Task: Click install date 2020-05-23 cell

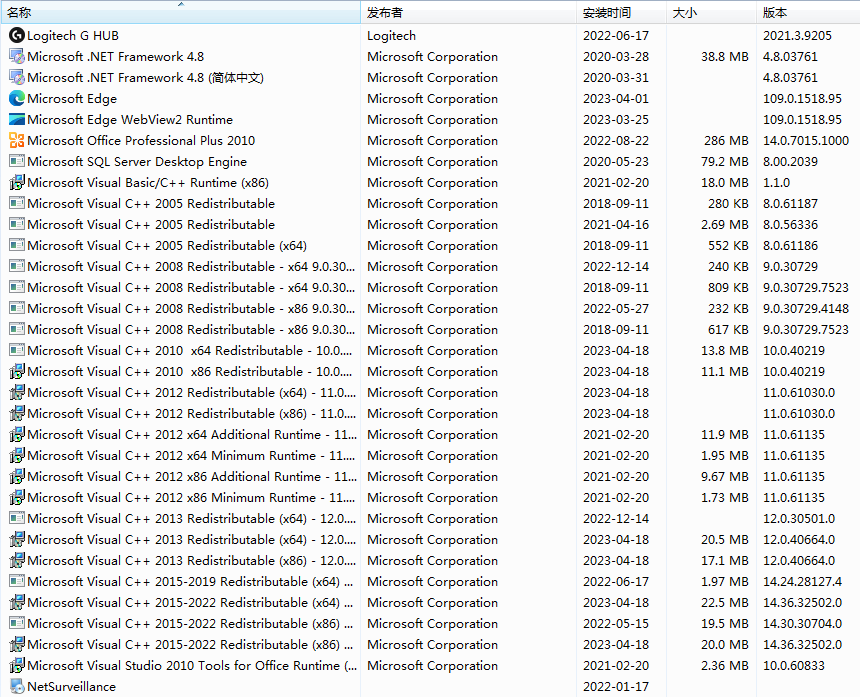Action: (x=616, y=162)
